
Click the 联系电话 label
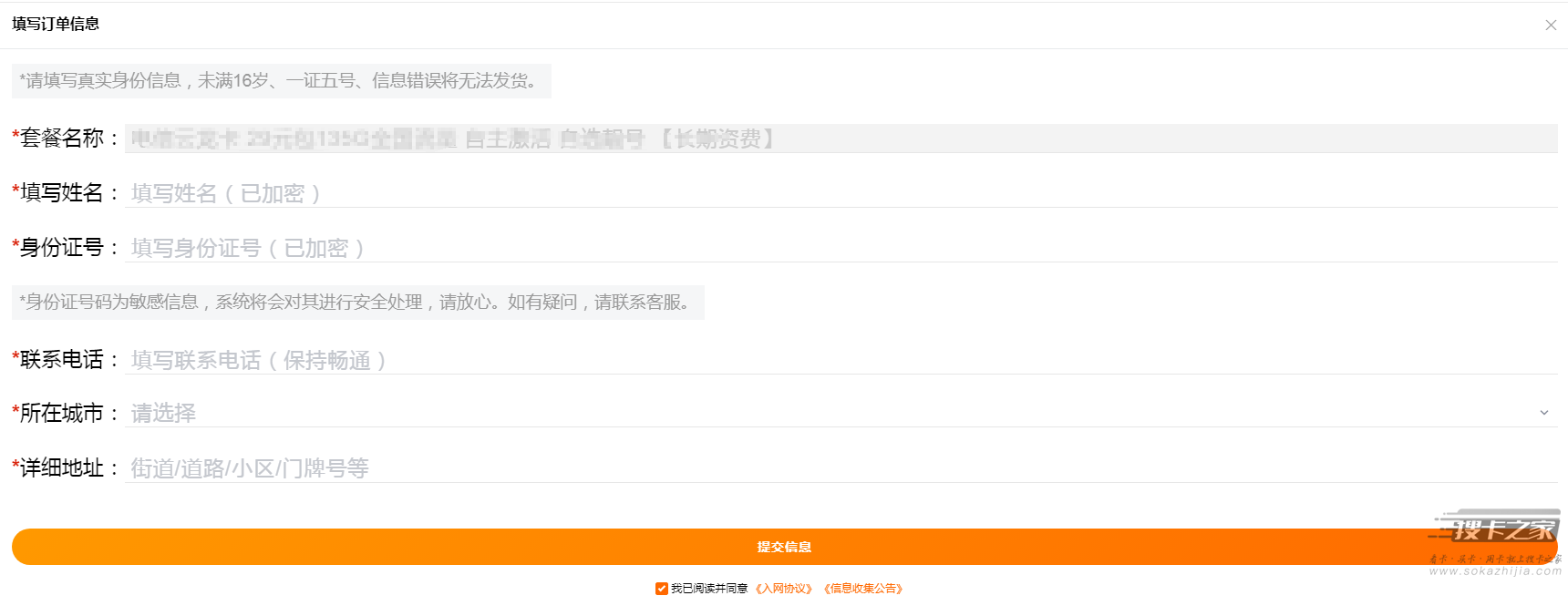click(x=66, y=360)
